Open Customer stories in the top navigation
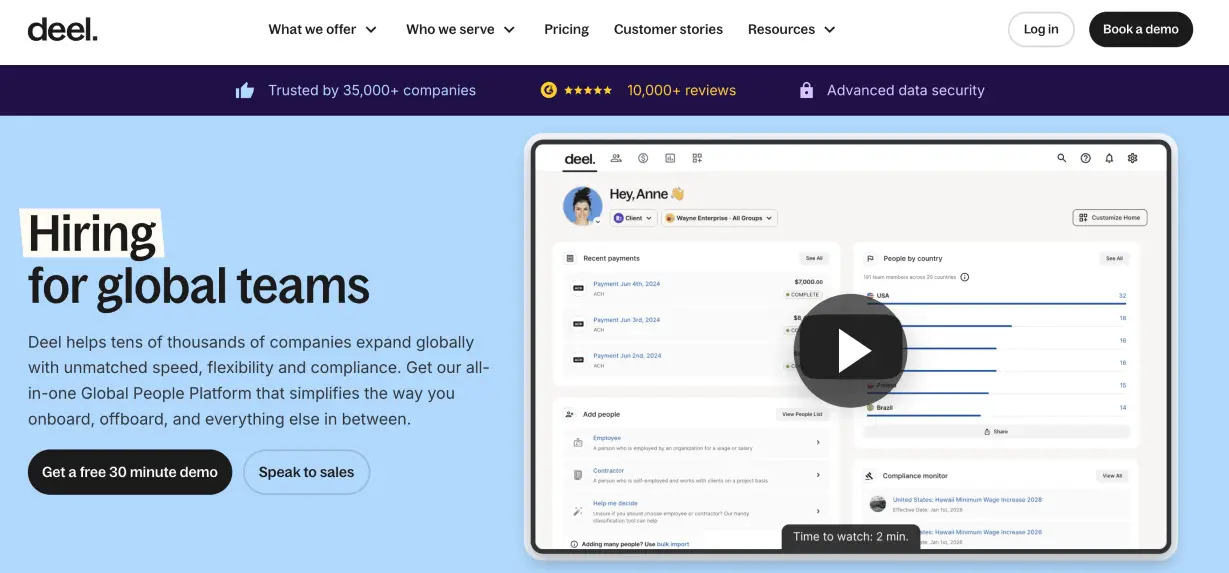1229x573 pixels. tap(668, 29)
